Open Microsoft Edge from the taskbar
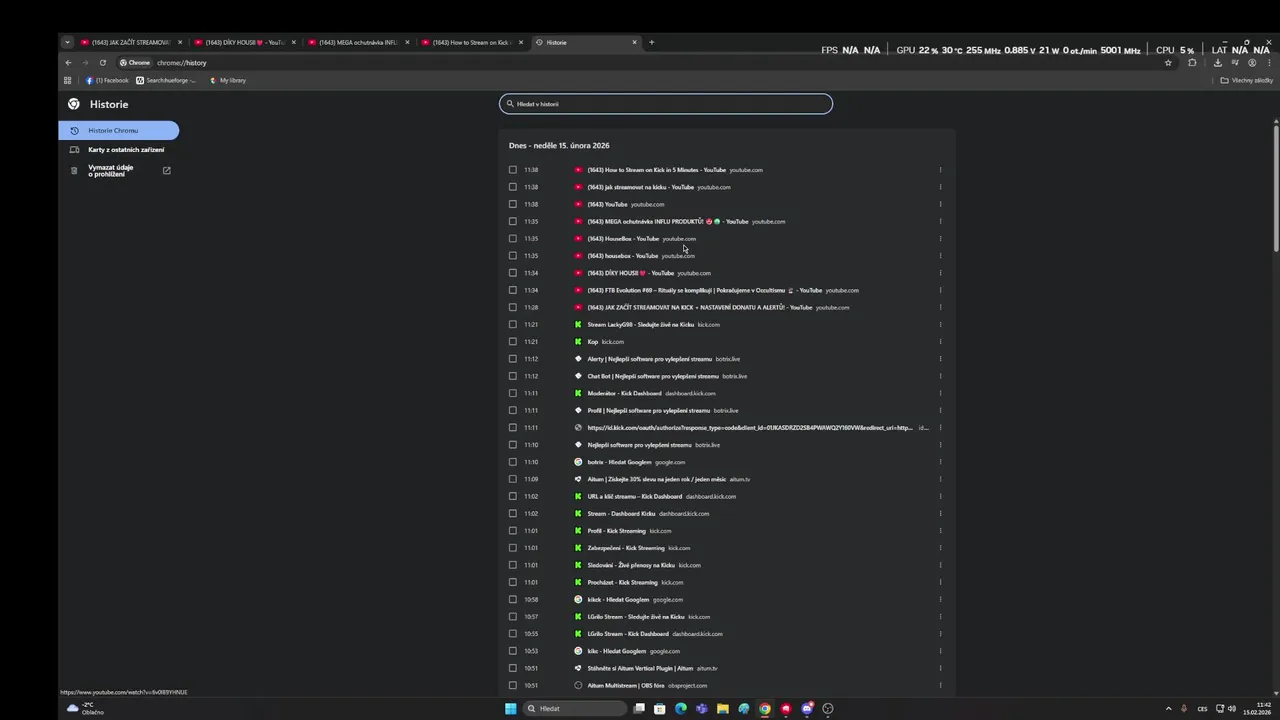 coord(681,708)
